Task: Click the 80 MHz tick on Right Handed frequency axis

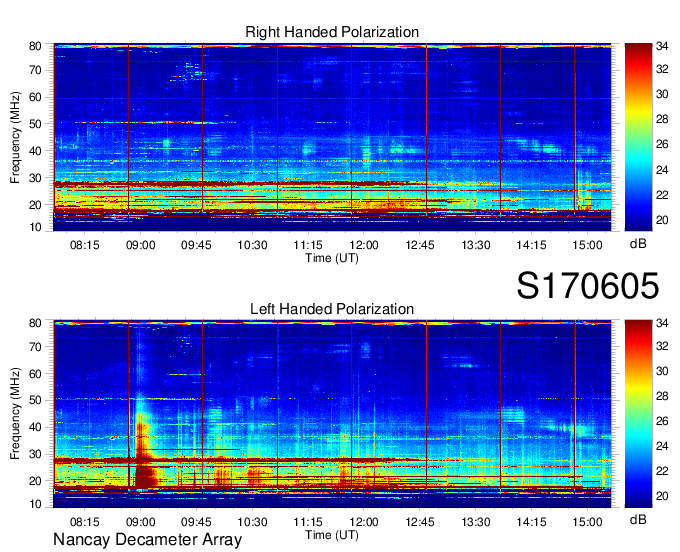Action: coord(35,46)
